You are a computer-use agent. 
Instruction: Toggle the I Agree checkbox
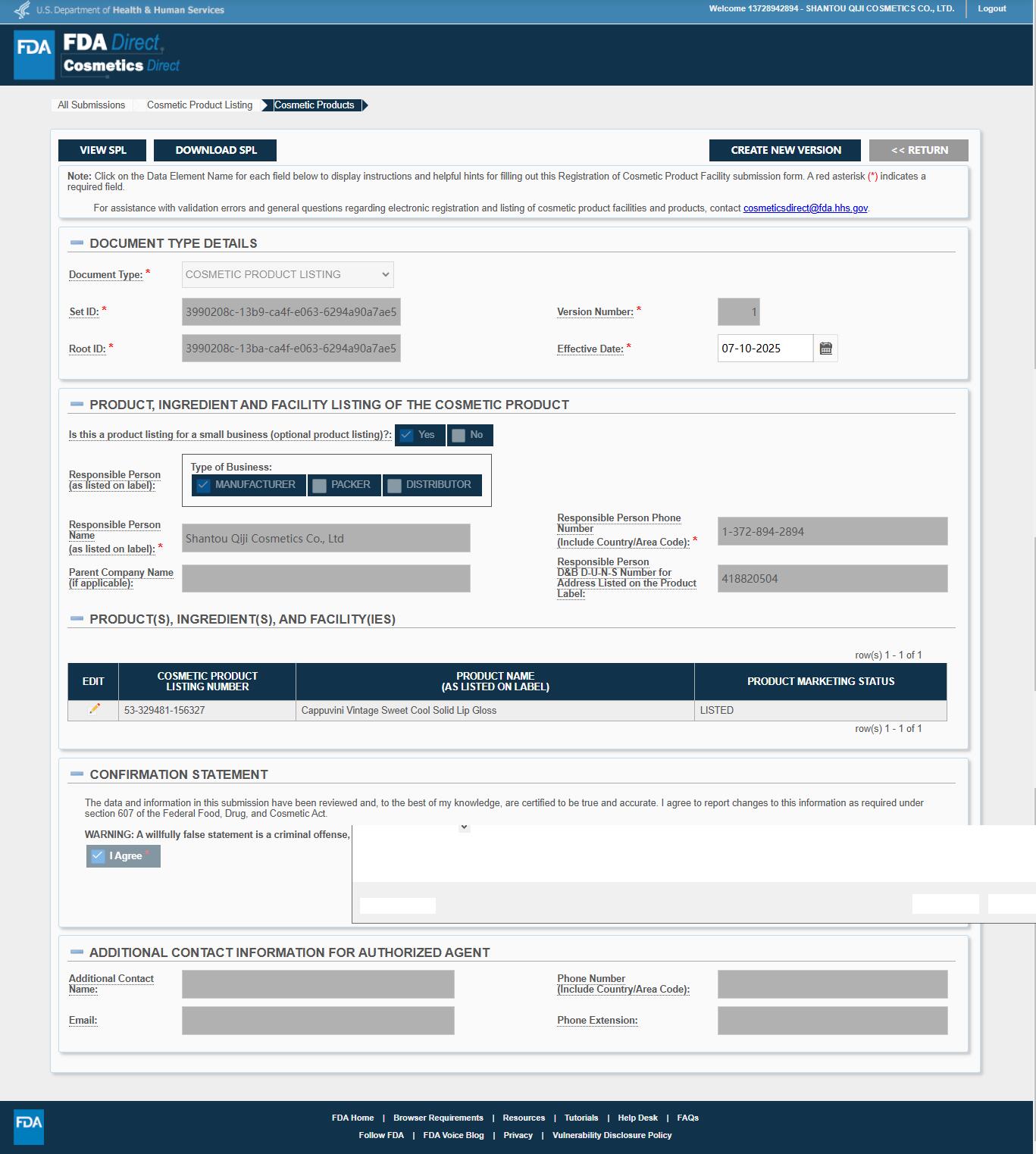pos(98,856)
